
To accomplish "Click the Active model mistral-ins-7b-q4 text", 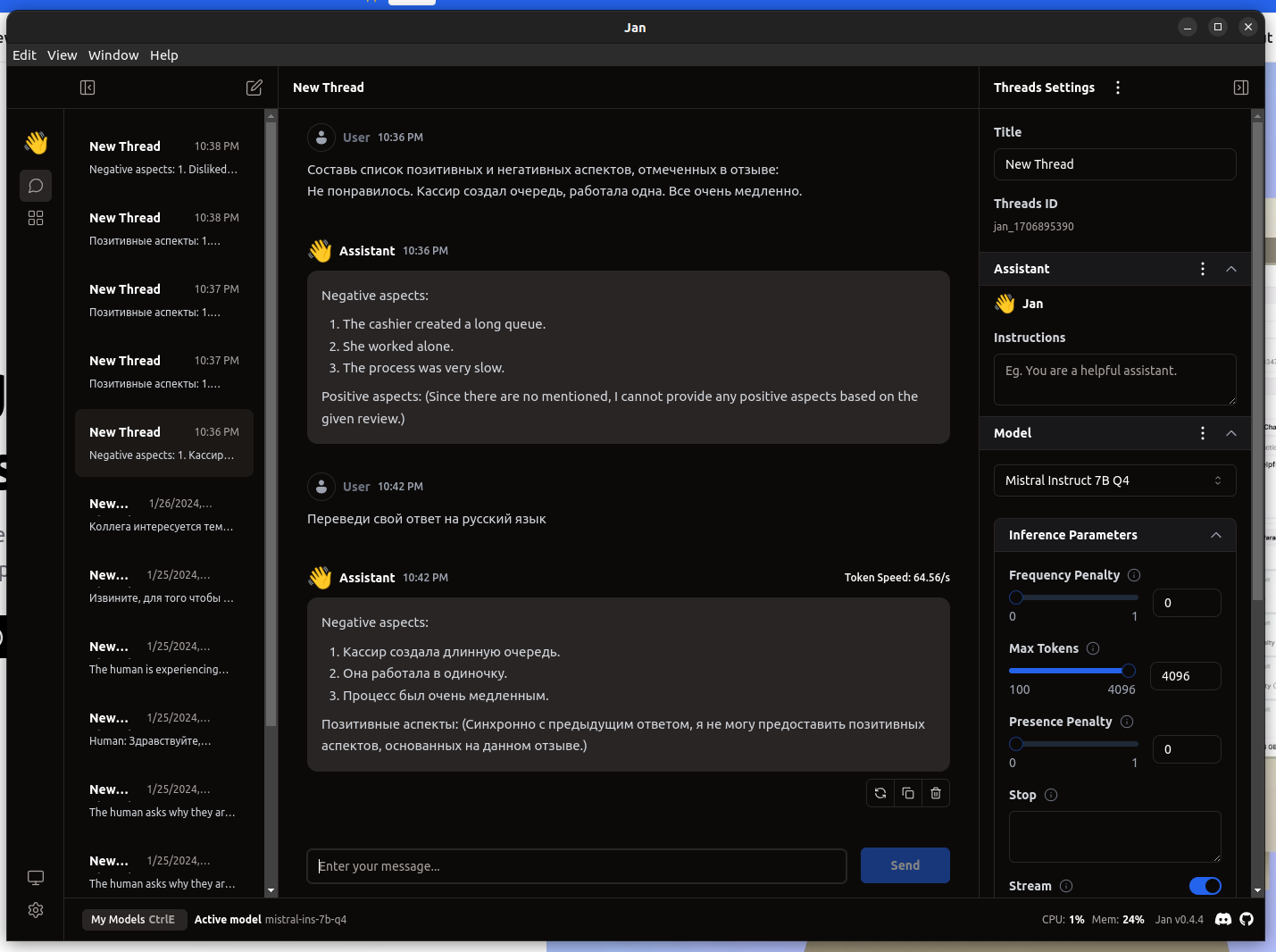I will click(271, 920).
